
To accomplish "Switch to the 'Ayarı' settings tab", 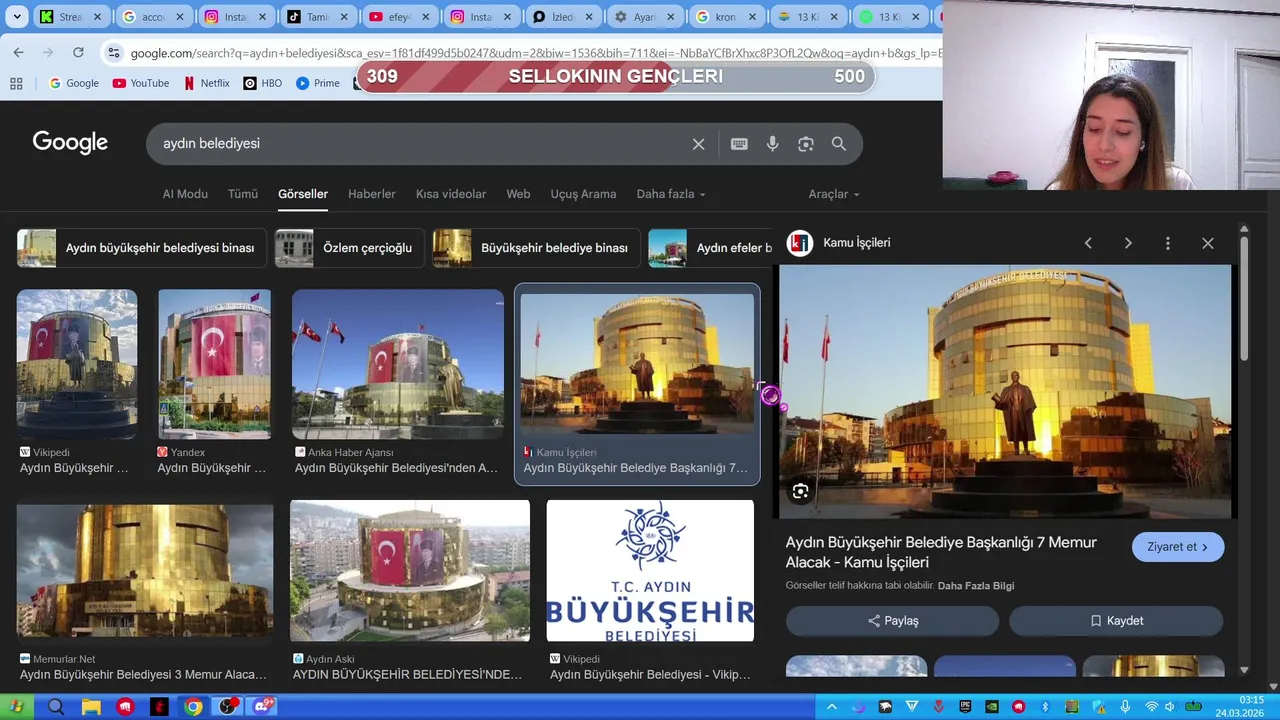I will point(644,17).
